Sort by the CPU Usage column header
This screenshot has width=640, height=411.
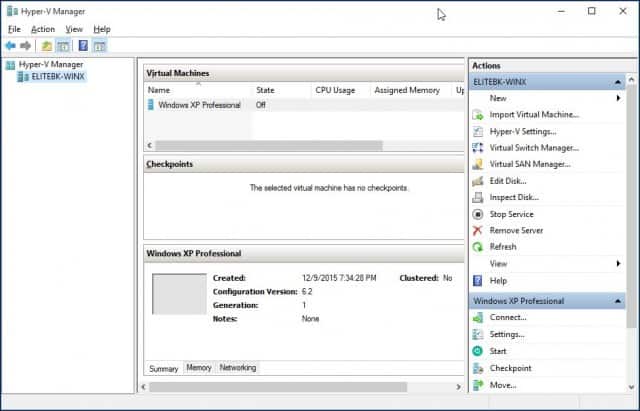click(x=341, y=90)
